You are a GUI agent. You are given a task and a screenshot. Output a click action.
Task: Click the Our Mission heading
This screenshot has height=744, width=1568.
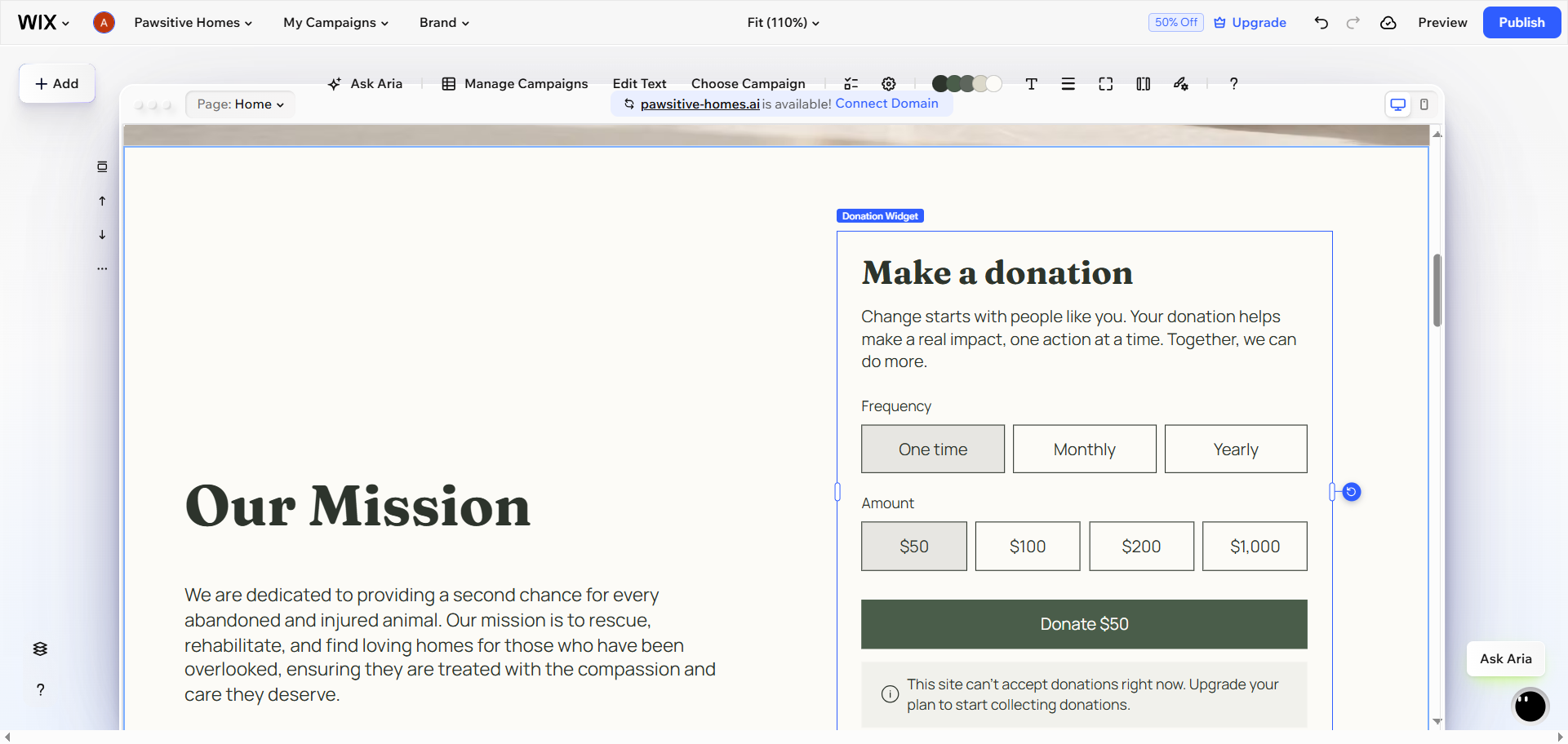[358, 507]
